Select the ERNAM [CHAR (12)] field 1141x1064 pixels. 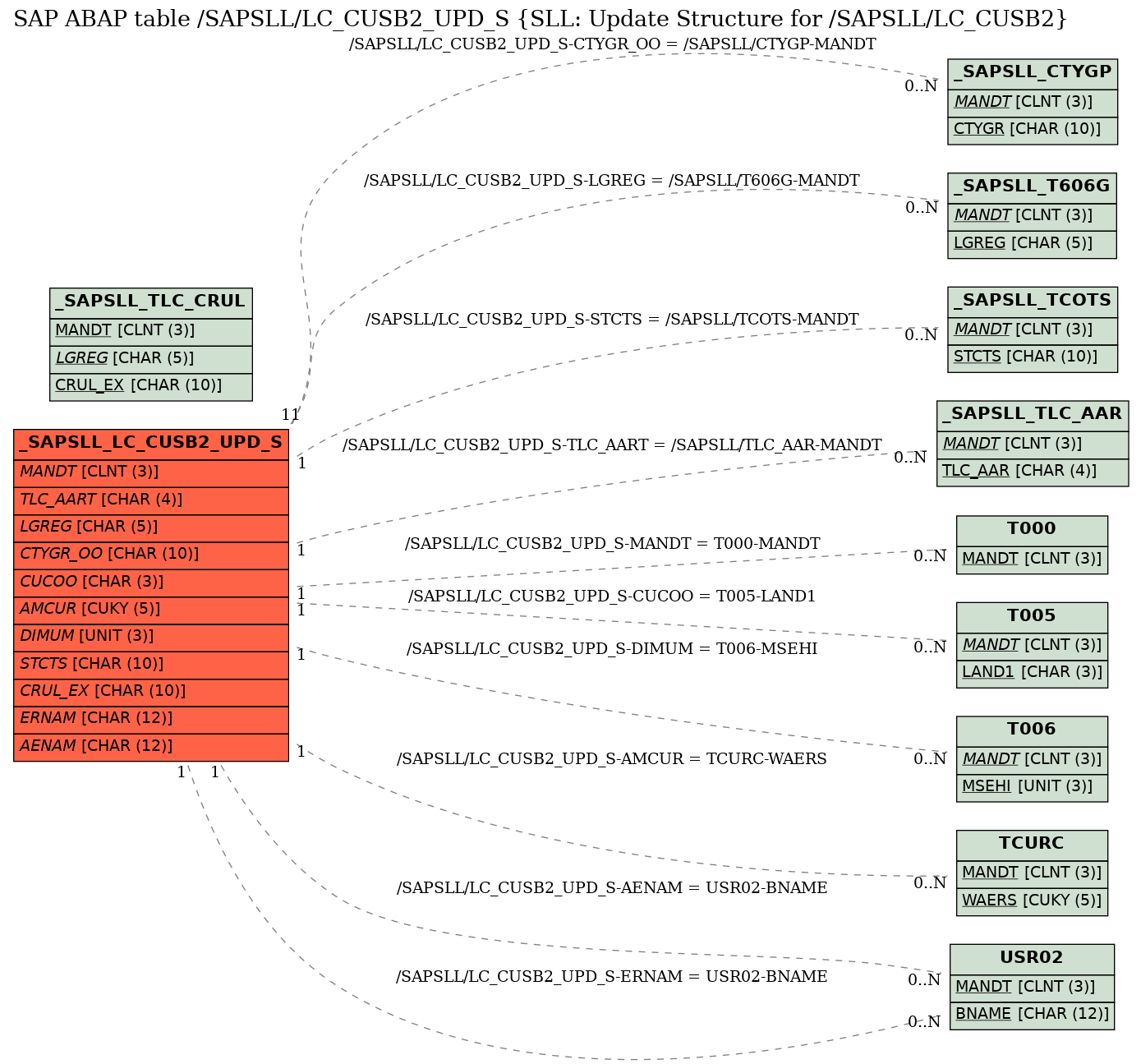[151, 719]
